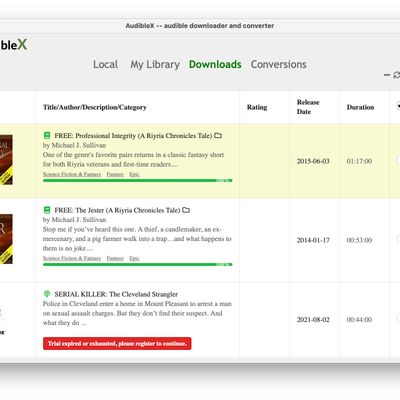This screenshot has width=400, height=400.
Task: Click author Michael J. Sullivan under The Jester
Action: click(x=78, y=220)
